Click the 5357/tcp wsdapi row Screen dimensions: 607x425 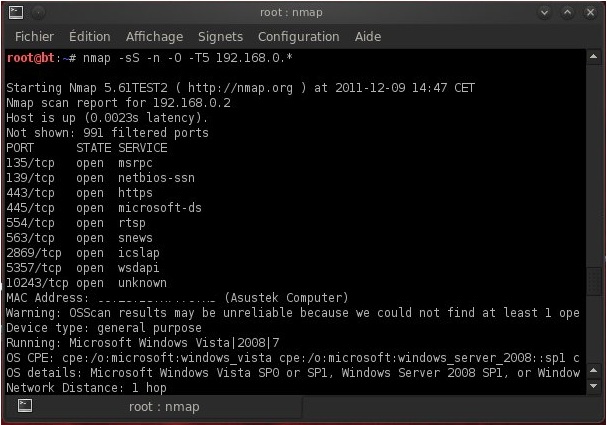(83, 268)
